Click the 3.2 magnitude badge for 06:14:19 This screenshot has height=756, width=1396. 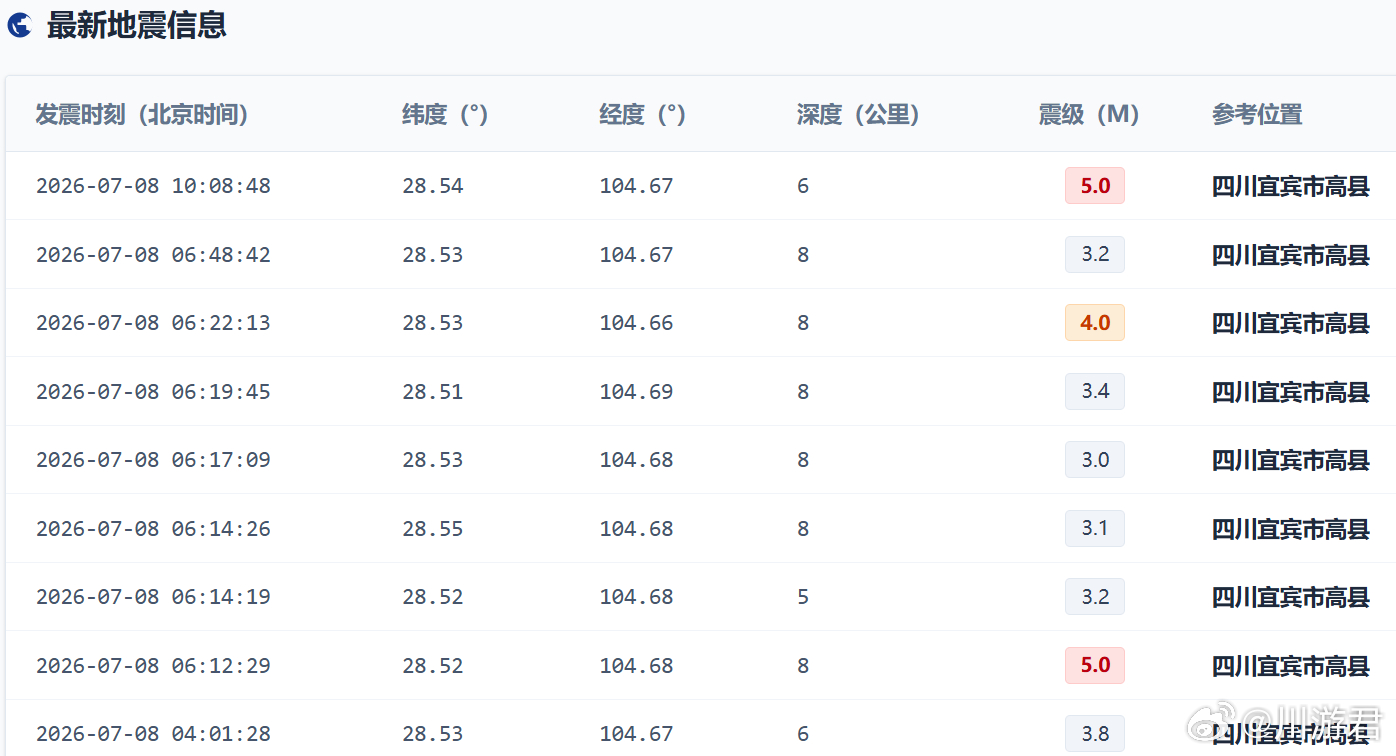click(x=1095, y=597)
